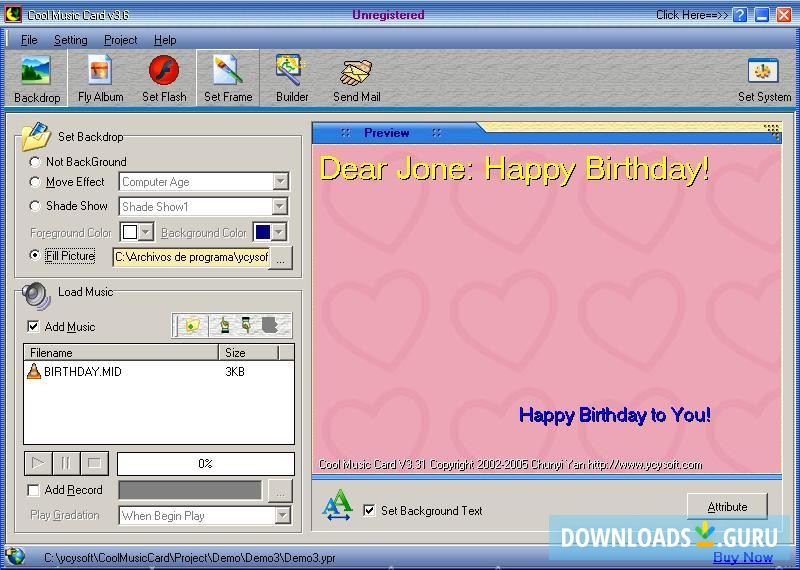Enable the Add Record checkbox

(x=33, y=490)
